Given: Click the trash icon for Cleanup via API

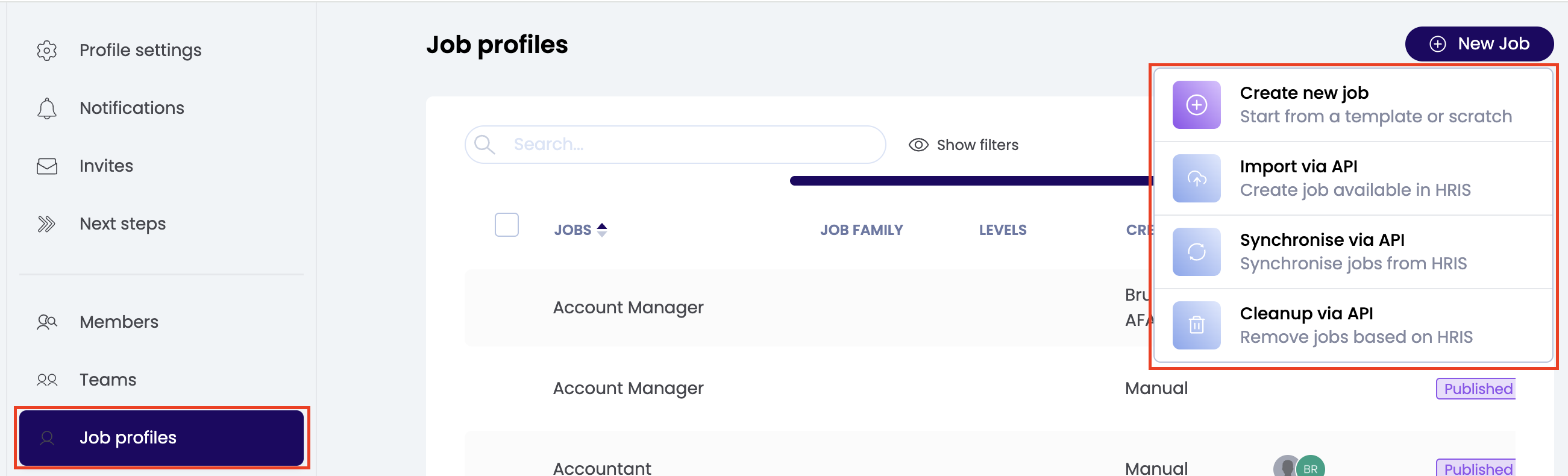Looking at the screenshot, I should [1196, 325].
